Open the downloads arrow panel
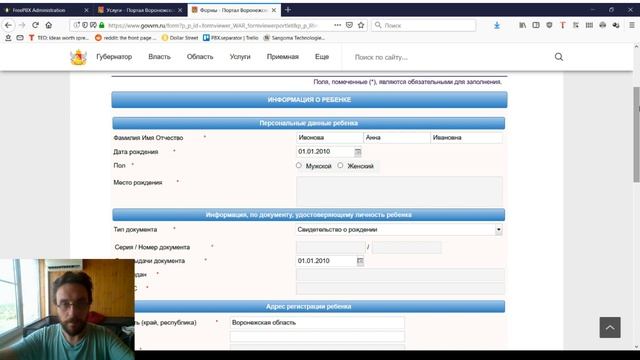Image resolution: width=640 pixels, height=360 pixels. tap(497, 25)
